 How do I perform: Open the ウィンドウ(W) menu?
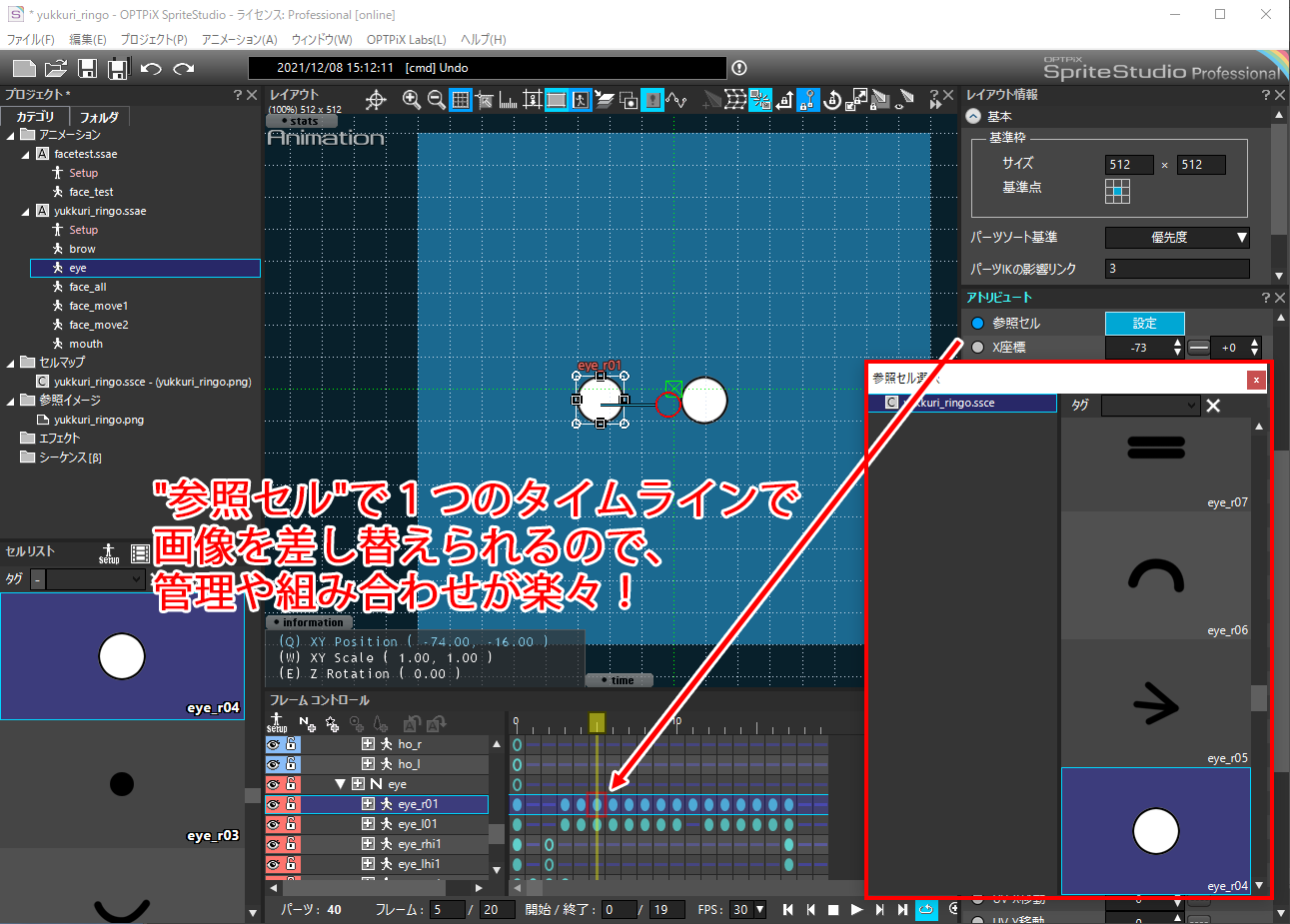[x=322, y=40]
